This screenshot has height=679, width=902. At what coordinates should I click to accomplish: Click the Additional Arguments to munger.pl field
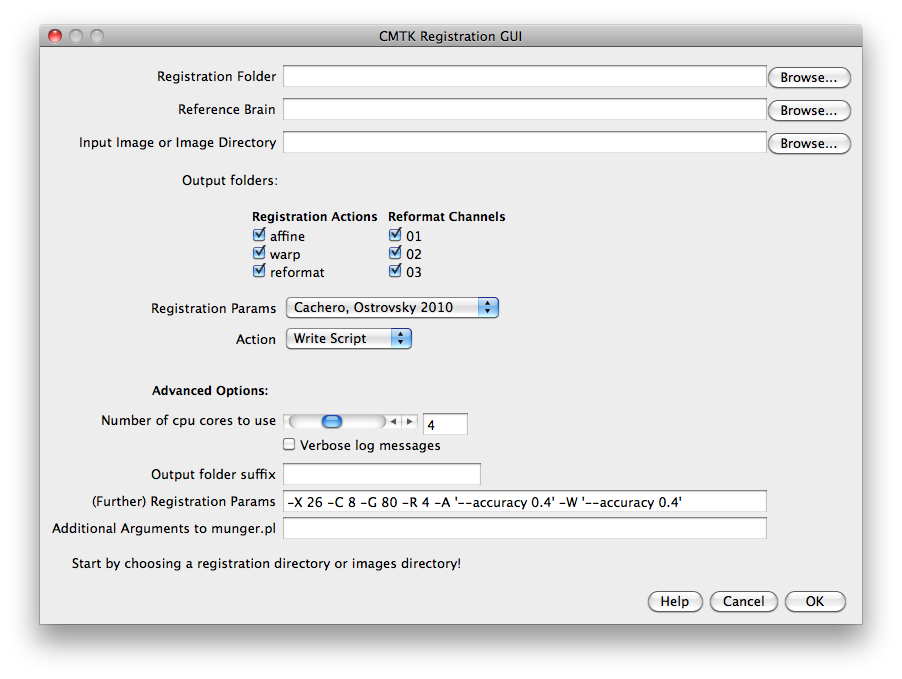[x=524, y=528]
